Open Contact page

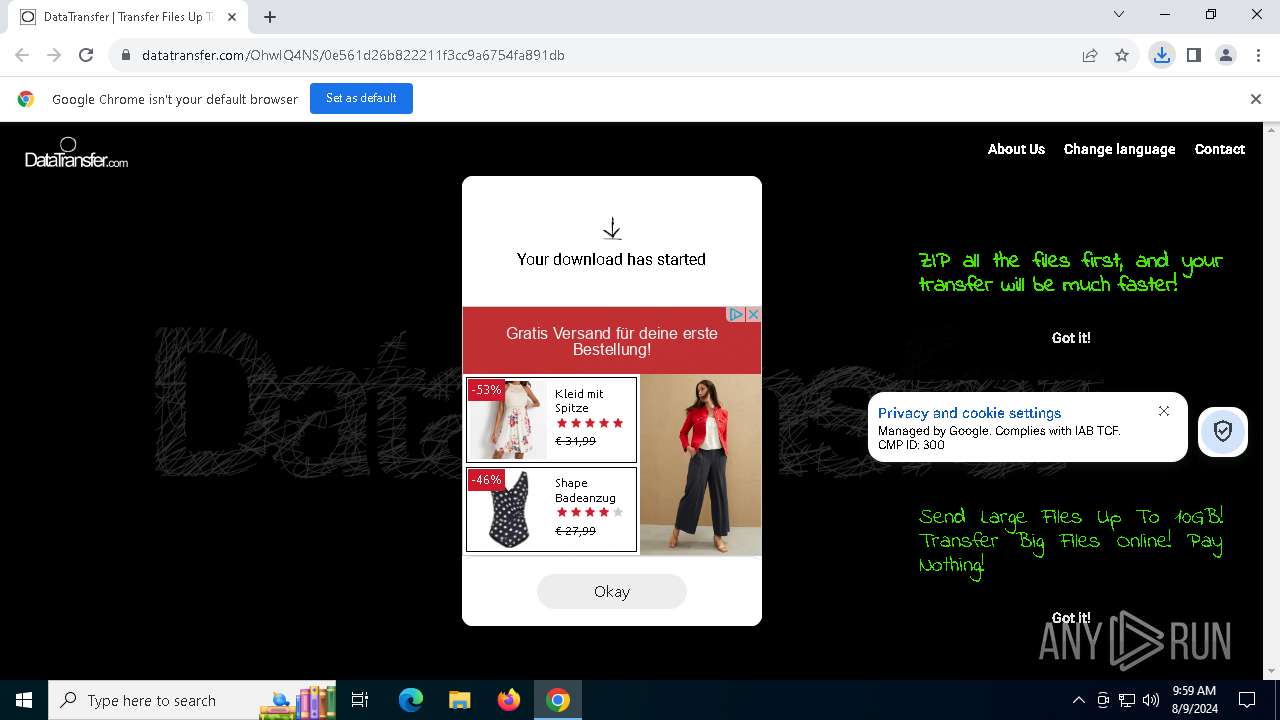[1219, 149]
